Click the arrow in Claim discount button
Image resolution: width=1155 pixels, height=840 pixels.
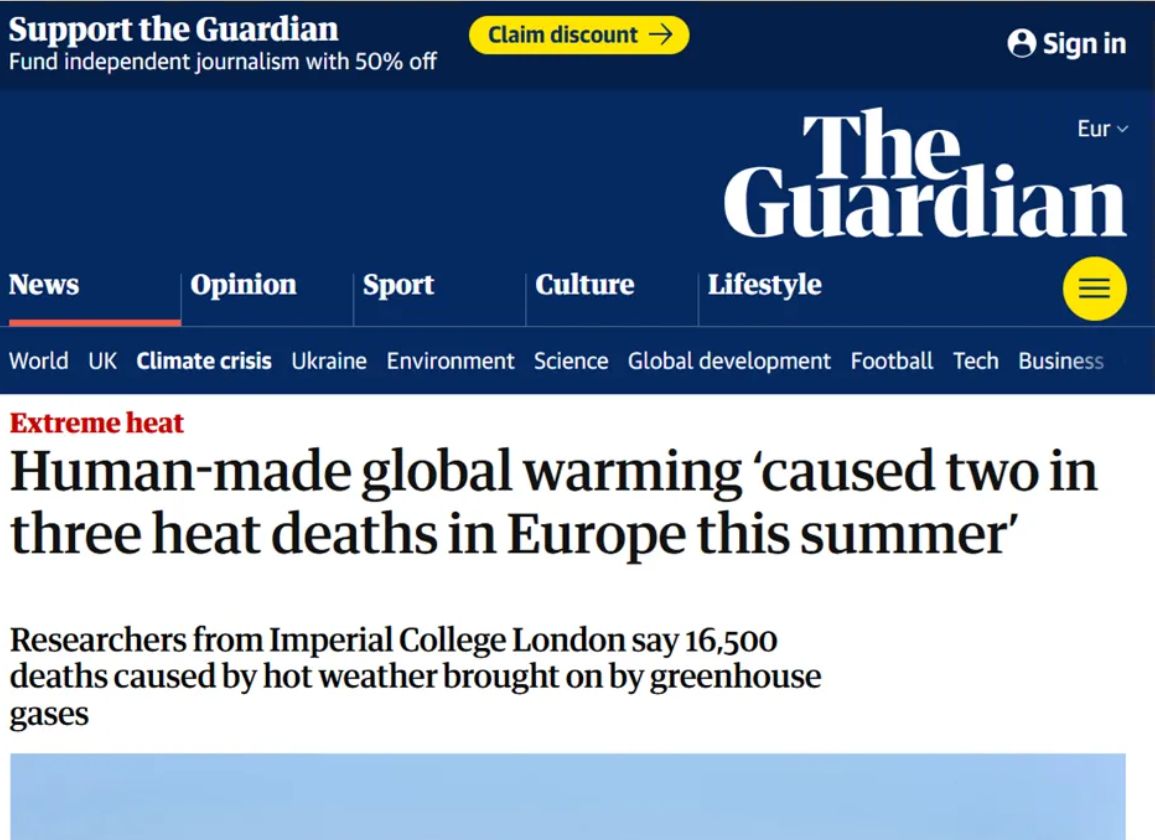tap(660, 34)
